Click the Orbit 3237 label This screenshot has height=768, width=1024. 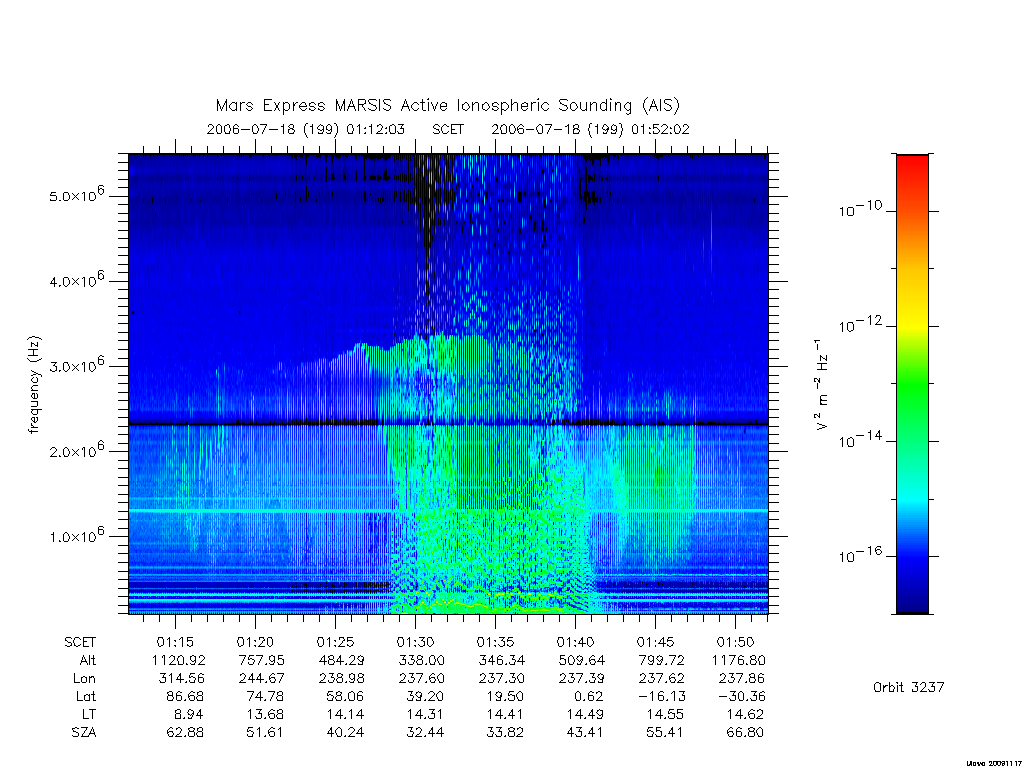point(908,687)
